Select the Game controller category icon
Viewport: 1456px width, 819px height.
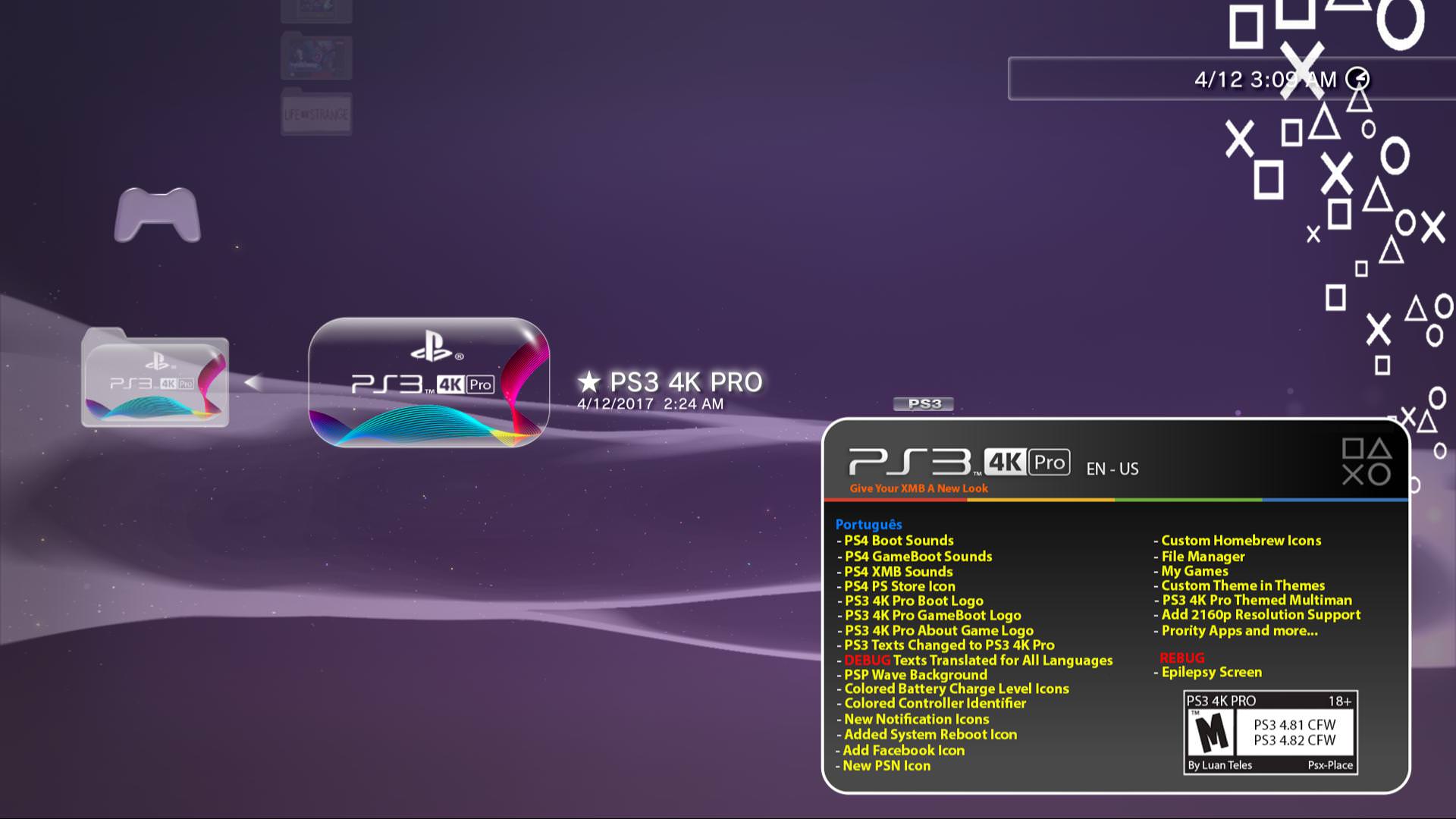click(x=157, y=215)
